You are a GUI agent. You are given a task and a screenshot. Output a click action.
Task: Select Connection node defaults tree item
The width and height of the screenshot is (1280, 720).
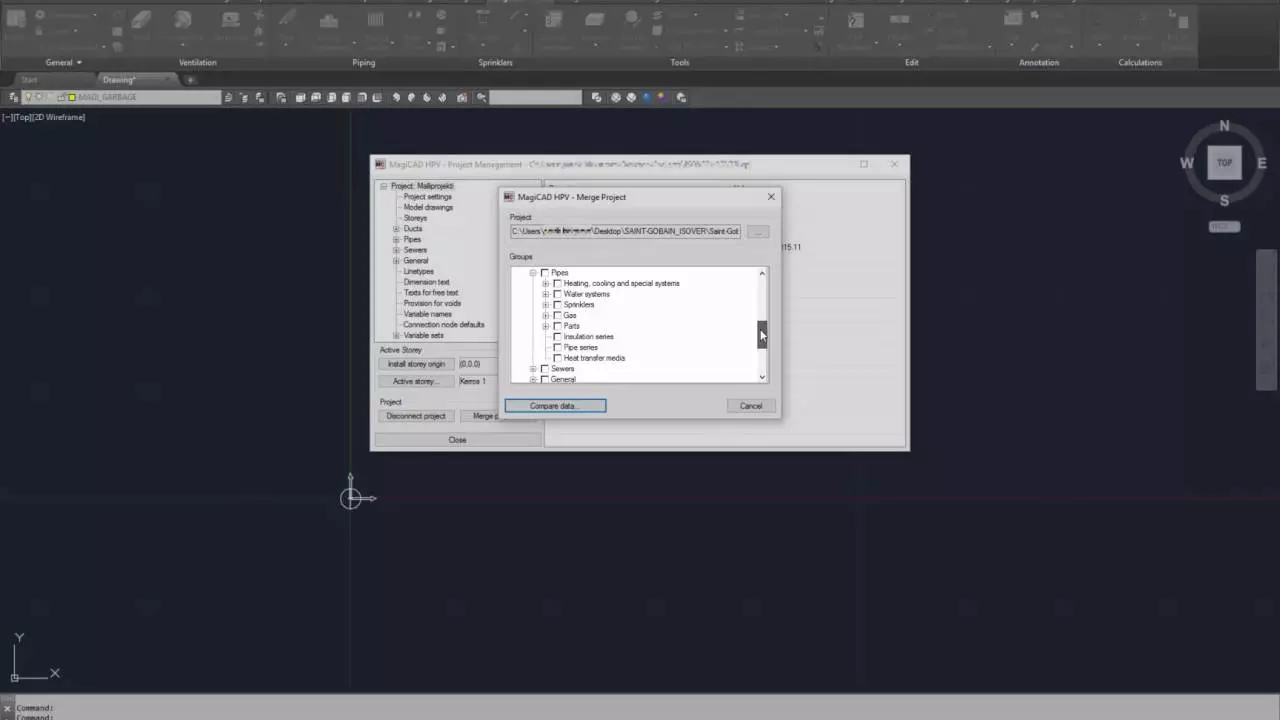click(x=444, y=325)
